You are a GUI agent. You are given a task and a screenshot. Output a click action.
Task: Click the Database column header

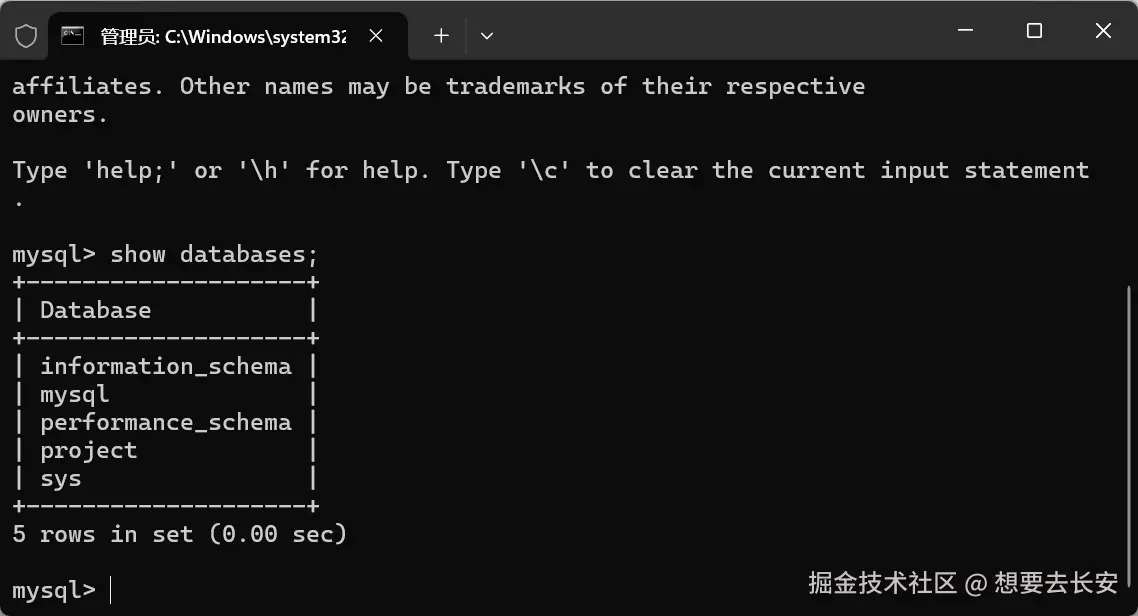(96, 311)
